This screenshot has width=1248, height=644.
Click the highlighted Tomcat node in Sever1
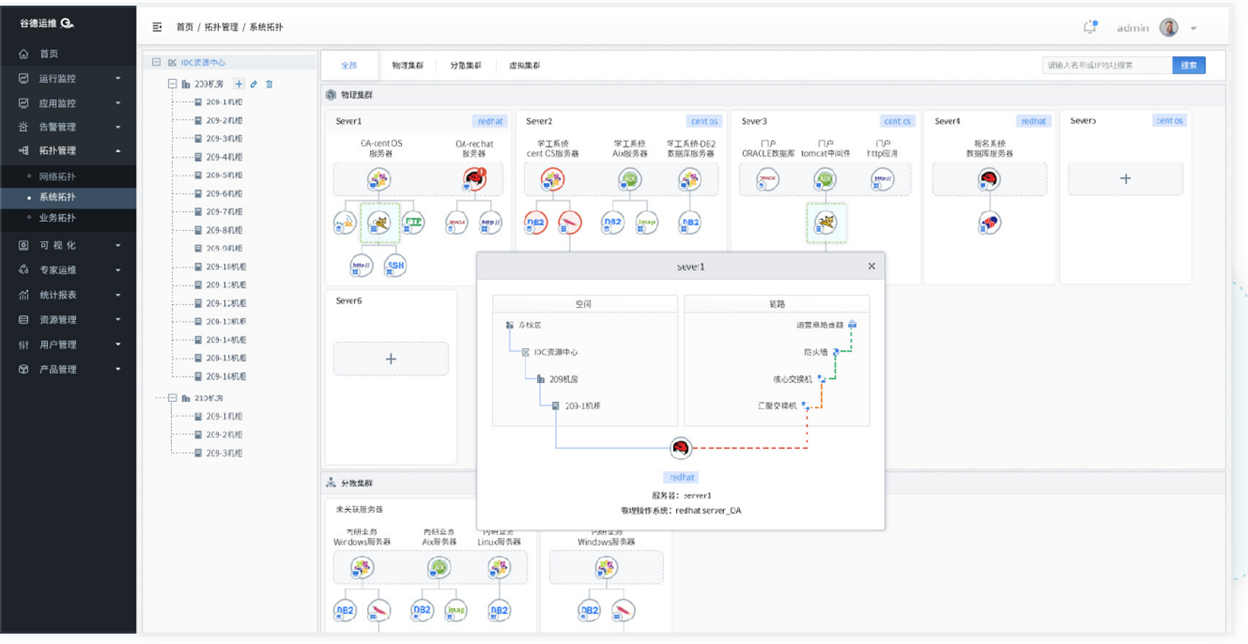[x=378, y=223]
